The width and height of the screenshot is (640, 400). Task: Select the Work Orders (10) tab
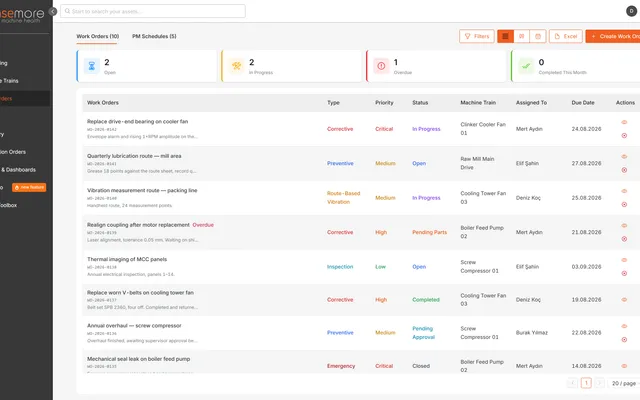[98, 36]
